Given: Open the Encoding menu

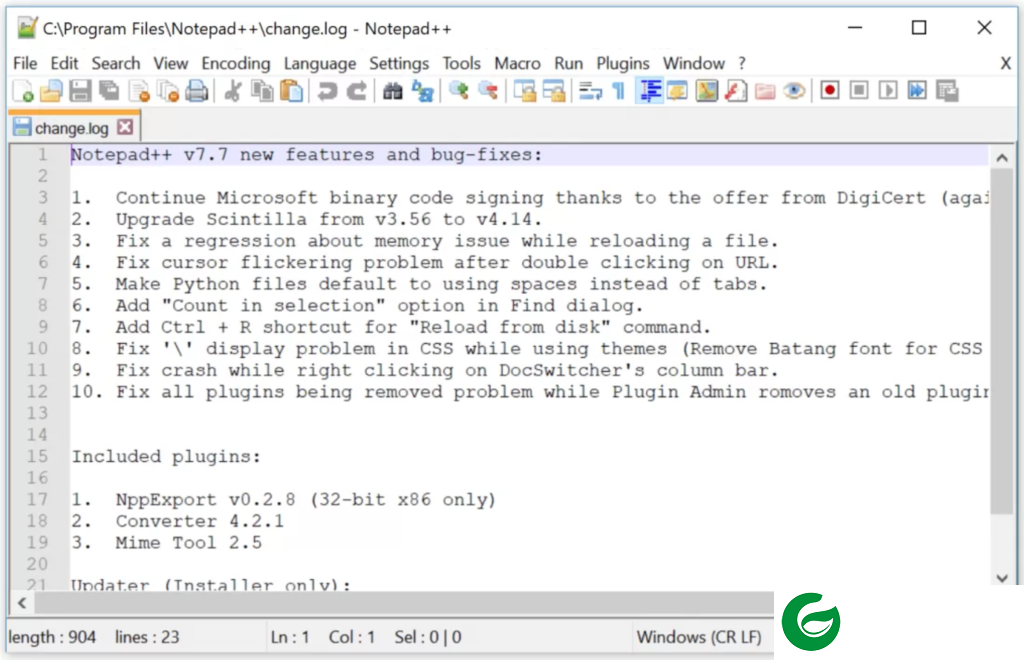Looking at the screenshot, I should pyautogui.click(x=236, y=63).
